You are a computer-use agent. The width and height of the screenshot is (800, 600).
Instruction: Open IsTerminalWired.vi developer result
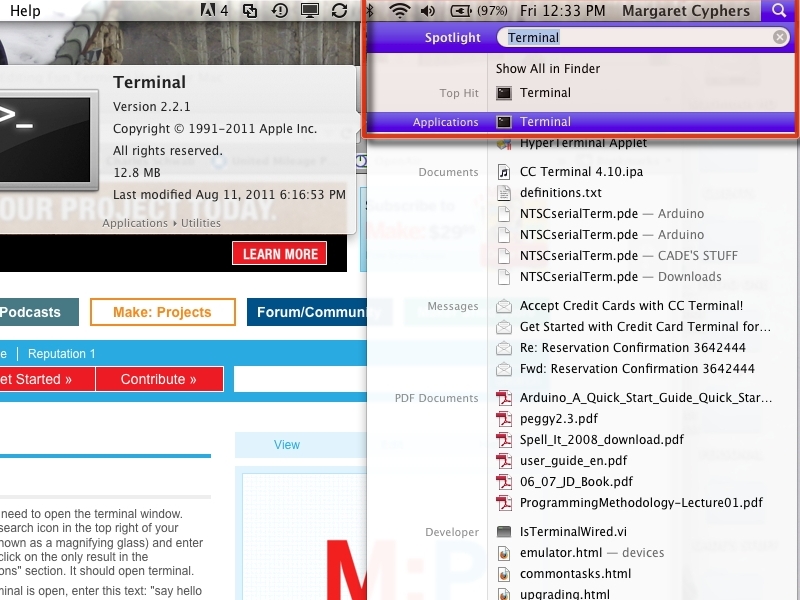click(x=573, y=532)
